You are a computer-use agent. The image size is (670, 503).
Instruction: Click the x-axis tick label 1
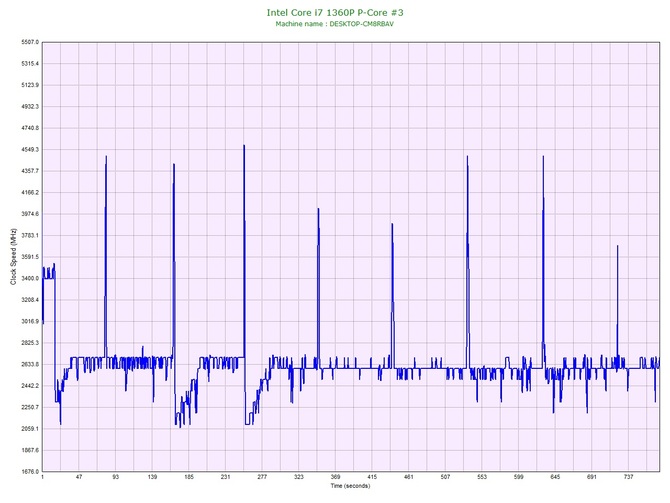tap(42, 477)
